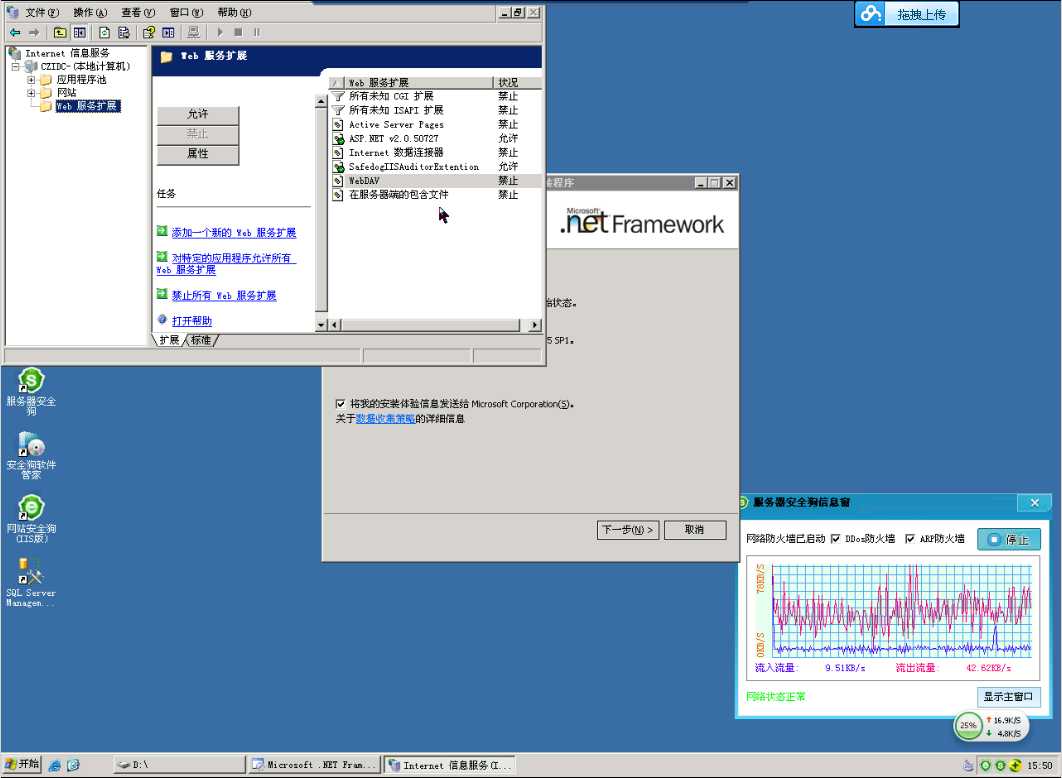Expand the 网站 tree node
This screenshot has height=778, width=1062.
31,93
